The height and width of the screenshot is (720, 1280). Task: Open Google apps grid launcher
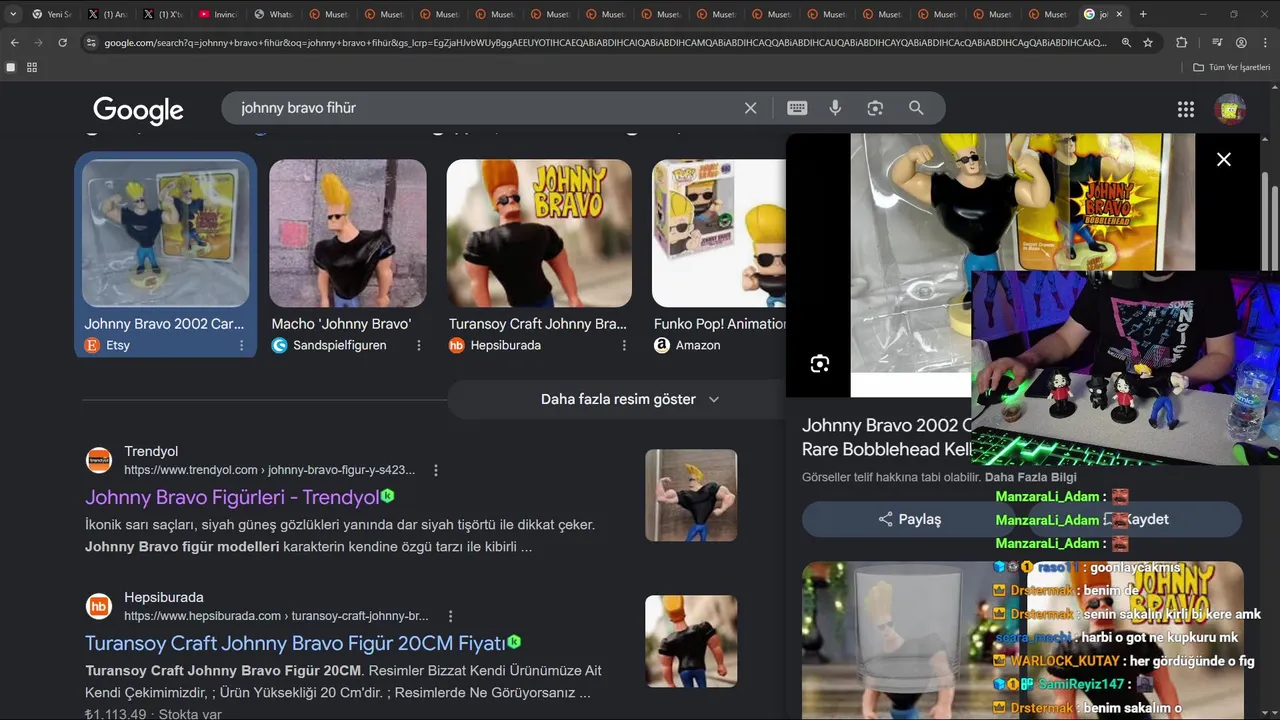[1186, 109]
